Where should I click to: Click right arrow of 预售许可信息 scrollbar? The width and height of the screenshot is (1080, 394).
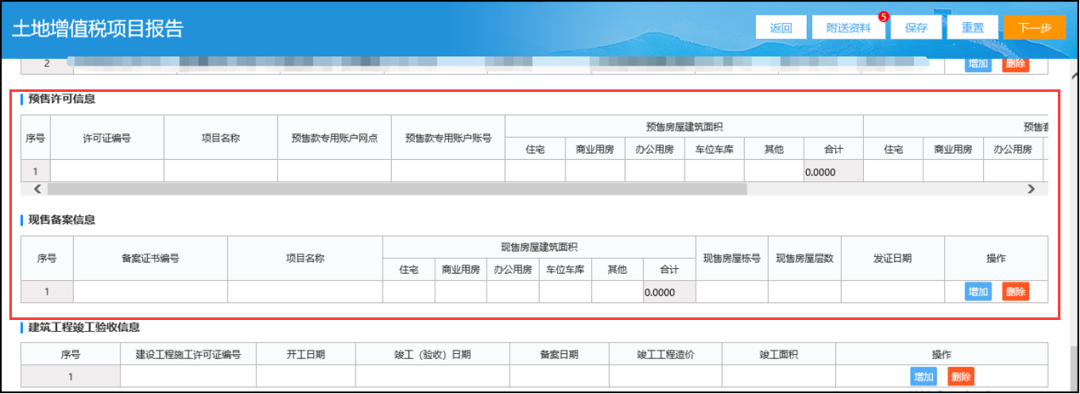click(1031, 188)
